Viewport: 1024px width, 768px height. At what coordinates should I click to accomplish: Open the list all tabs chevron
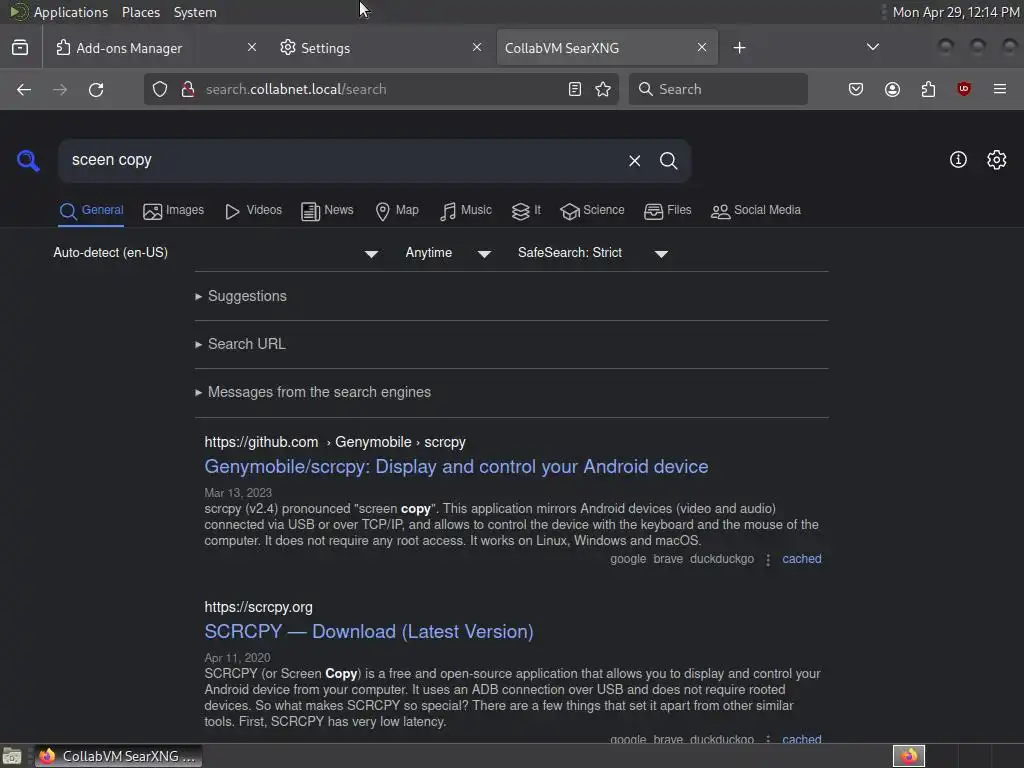tap(872, 47)
